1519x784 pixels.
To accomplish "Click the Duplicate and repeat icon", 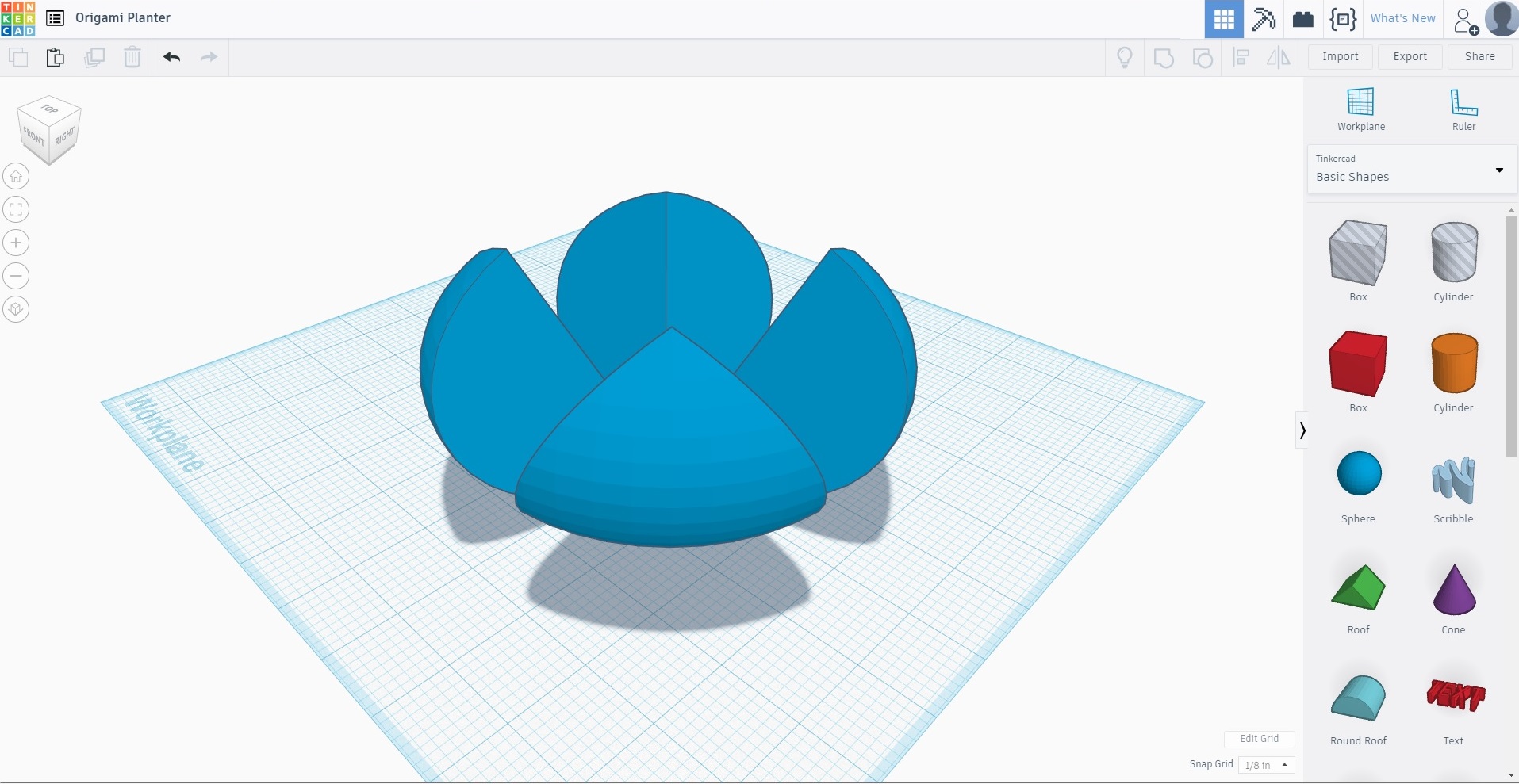I will pyautogui.click(x=94, y=57).
